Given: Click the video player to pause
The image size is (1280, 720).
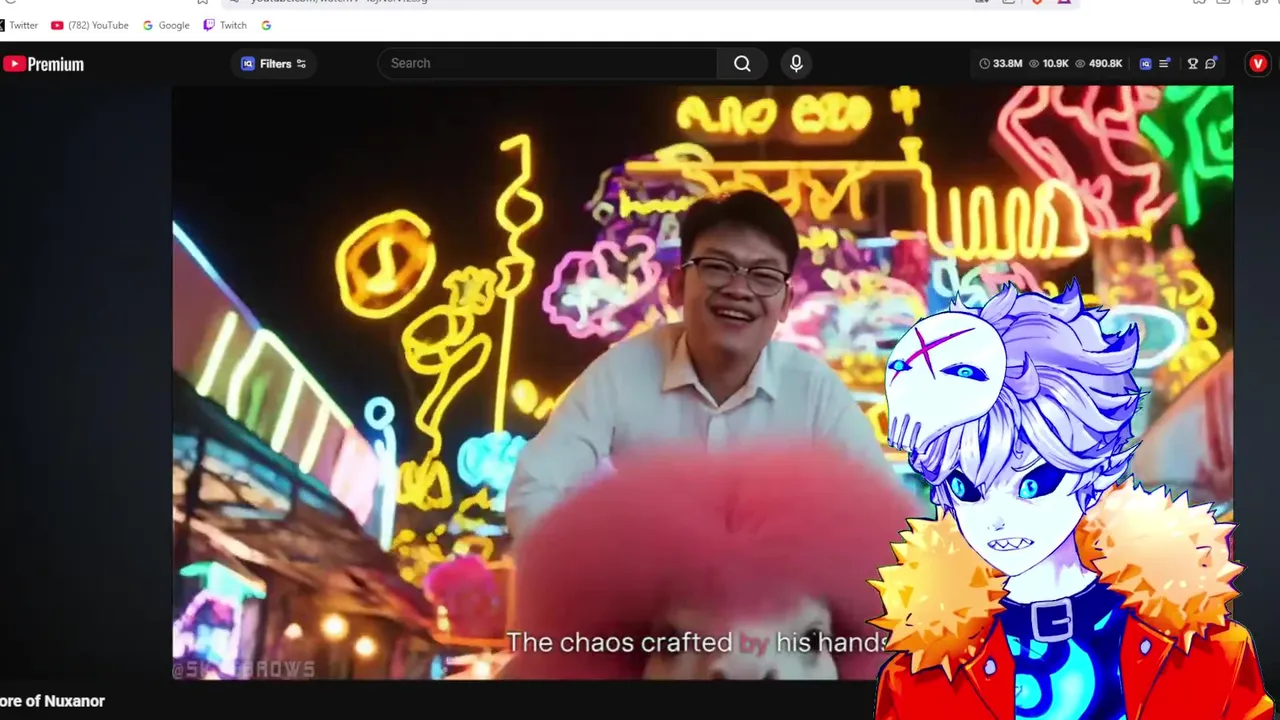Looking at the screenshot, I should pos(702,383).
